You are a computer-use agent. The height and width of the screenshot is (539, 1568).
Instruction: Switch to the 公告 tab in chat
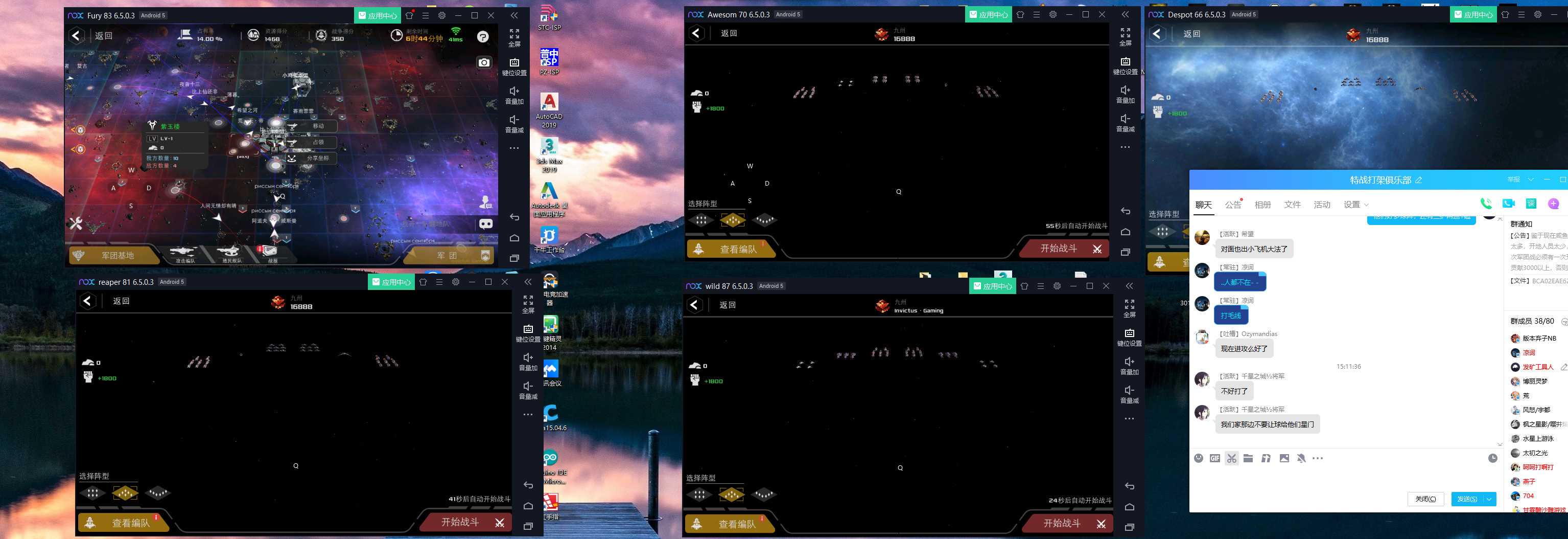[x=1233, y=205]
